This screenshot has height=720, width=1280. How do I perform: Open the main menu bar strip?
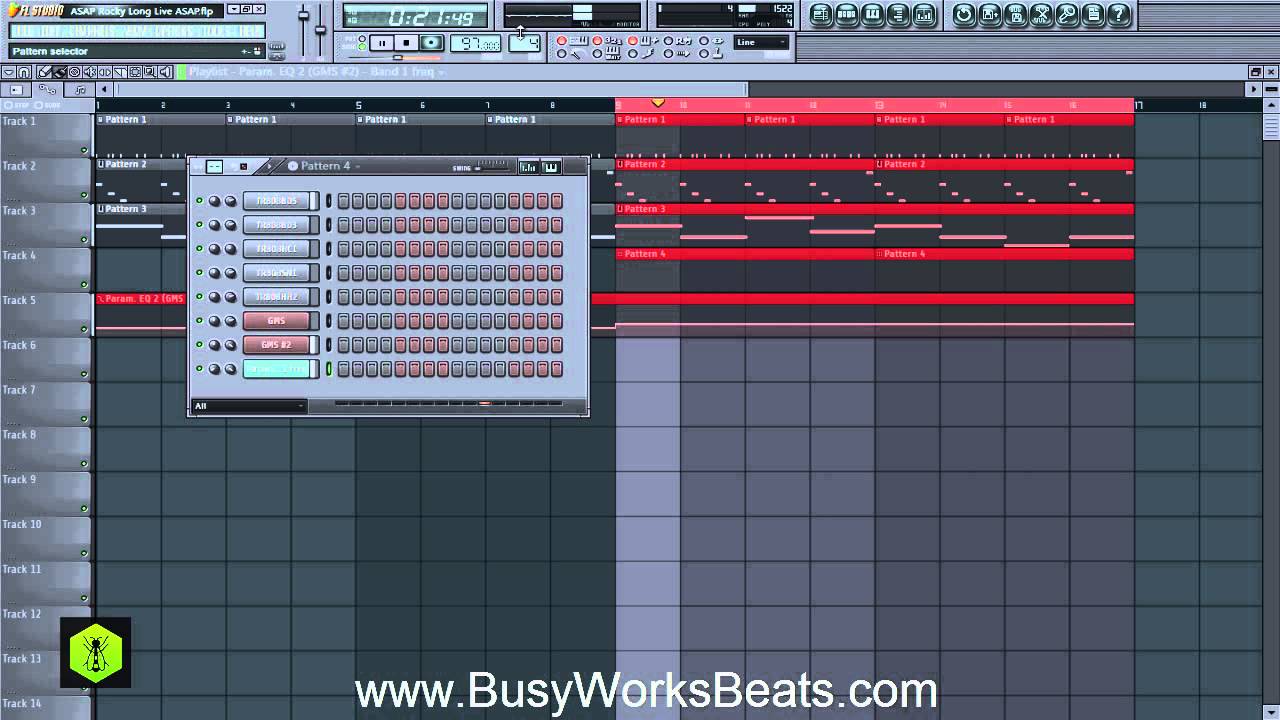click(136, 31)
